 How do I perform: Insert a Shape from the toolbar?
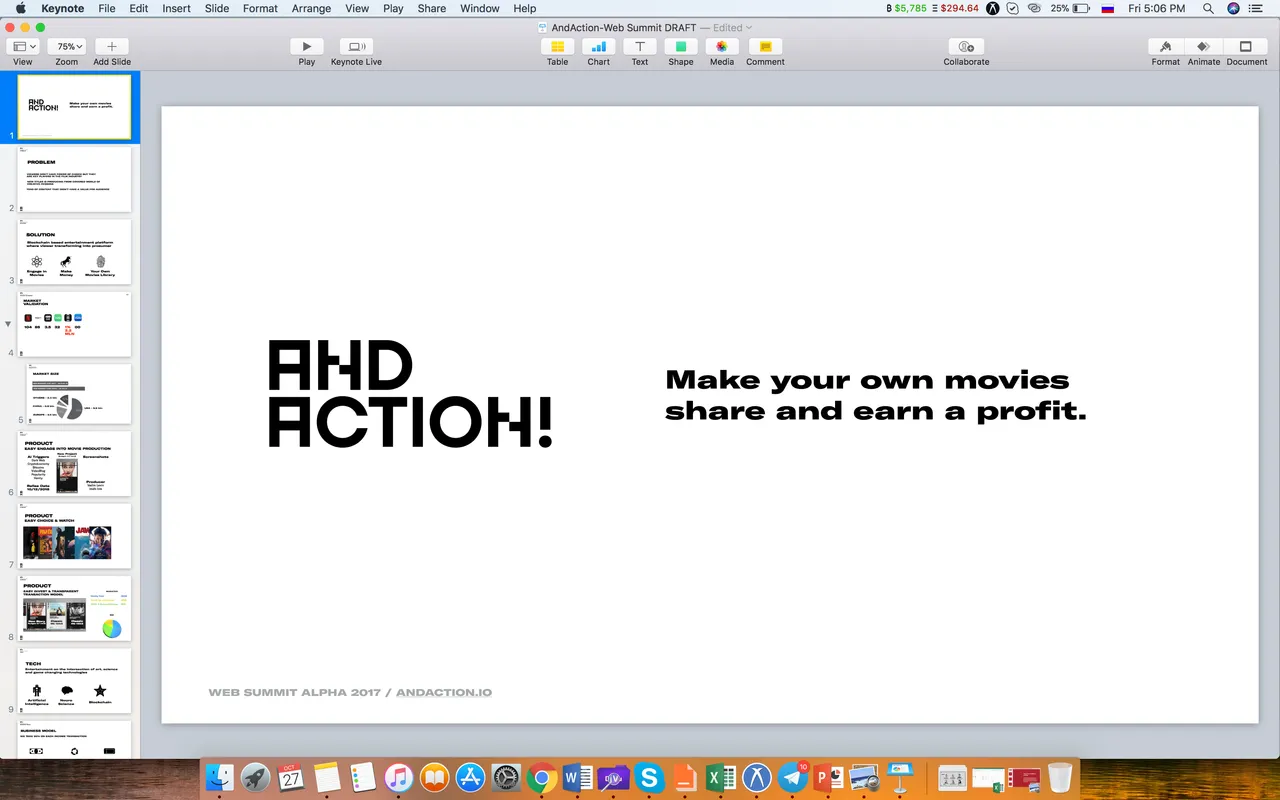pyautogui.click(x=680, y=46)
